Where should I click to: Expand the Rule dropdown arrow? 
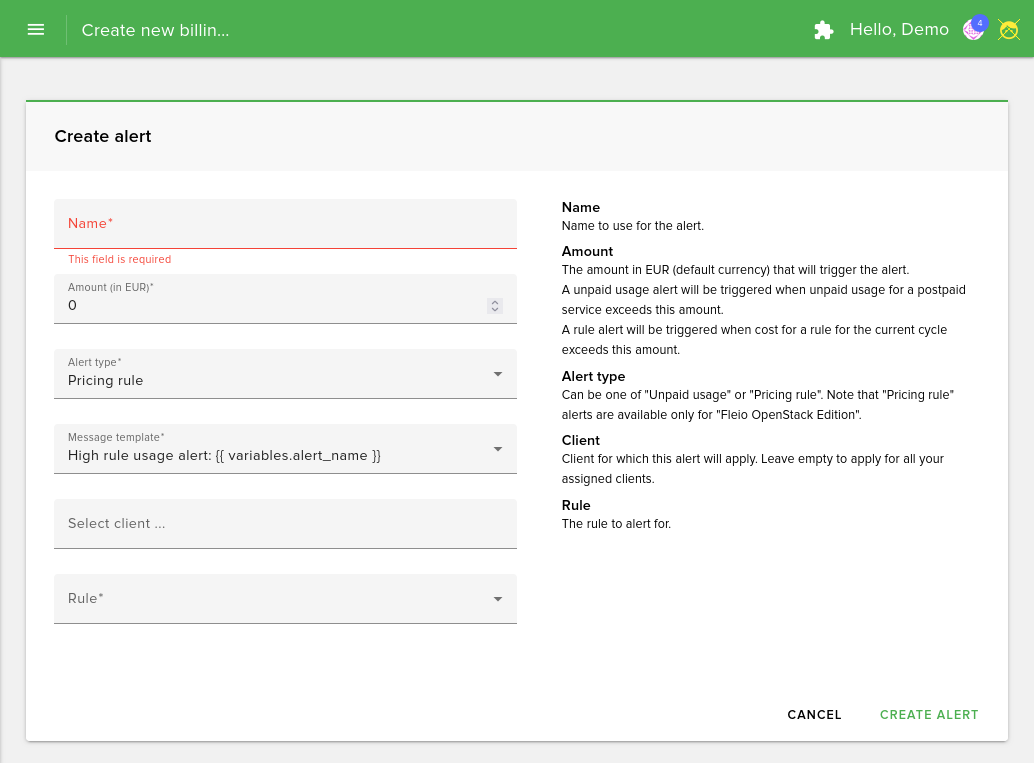coord(497,599)
